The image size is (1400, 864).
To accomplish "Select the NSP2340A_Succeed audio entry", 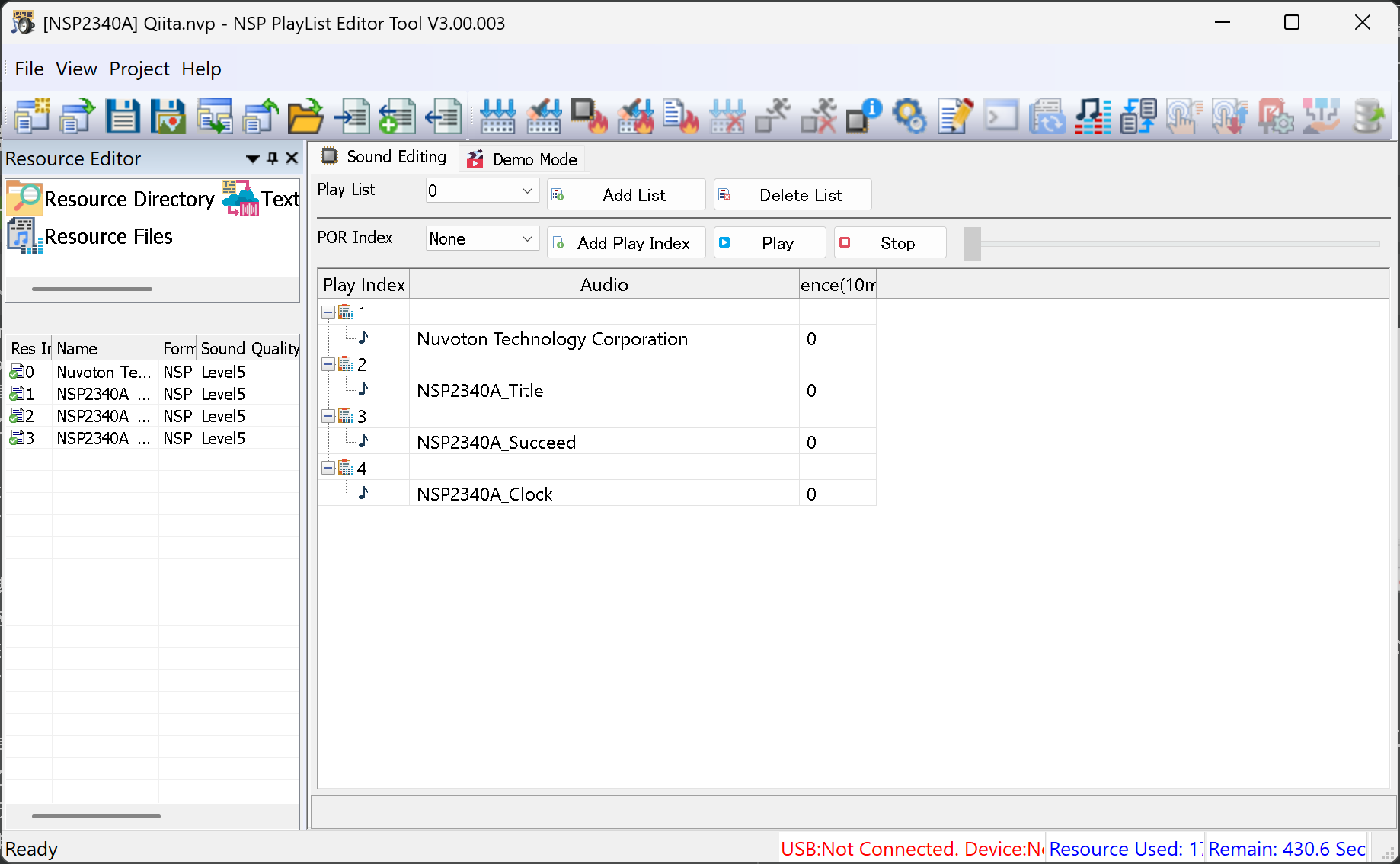I will click(x=496, y=443).
